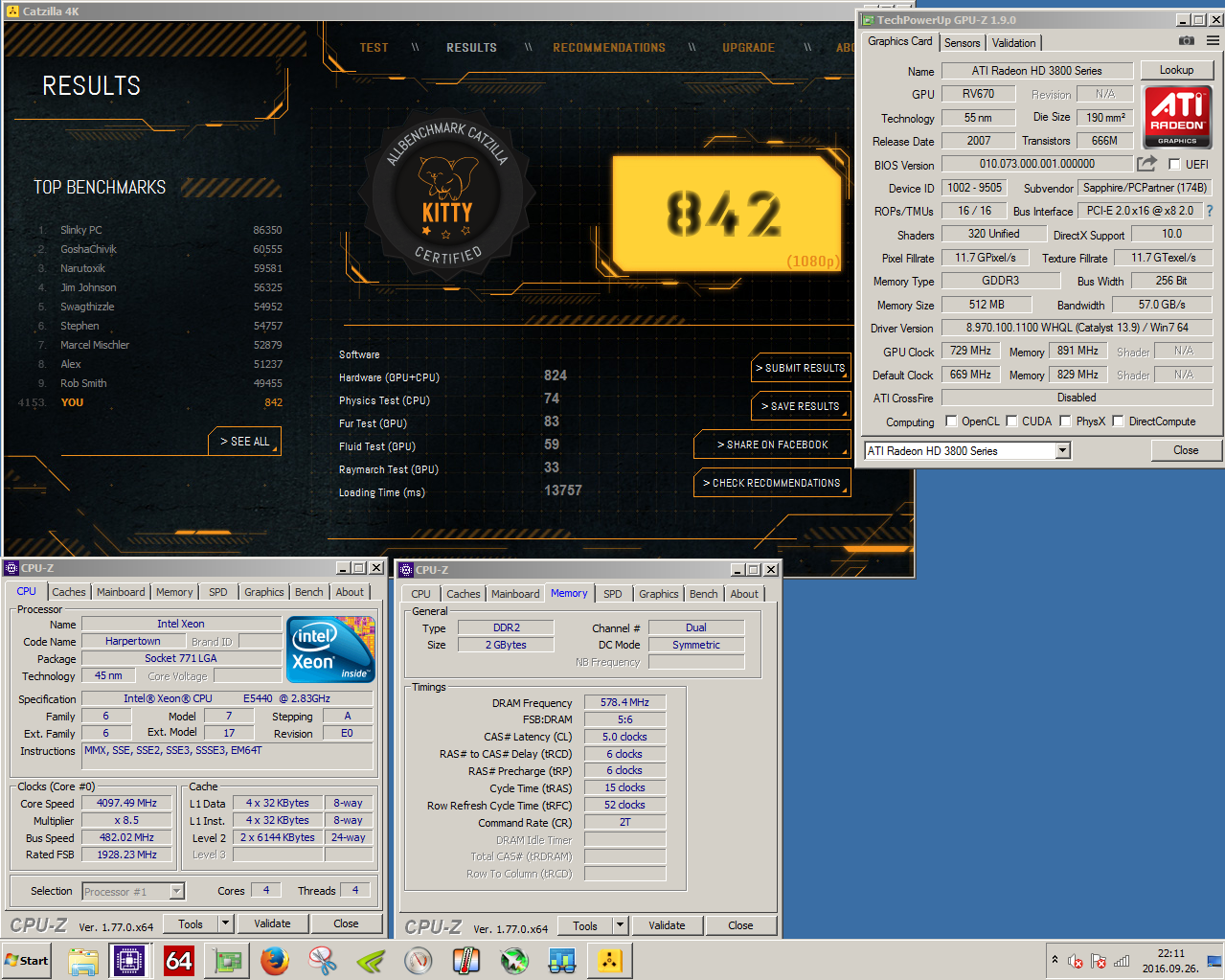
Task: Click the network signal tray icon
Action: click(1122, 962)
